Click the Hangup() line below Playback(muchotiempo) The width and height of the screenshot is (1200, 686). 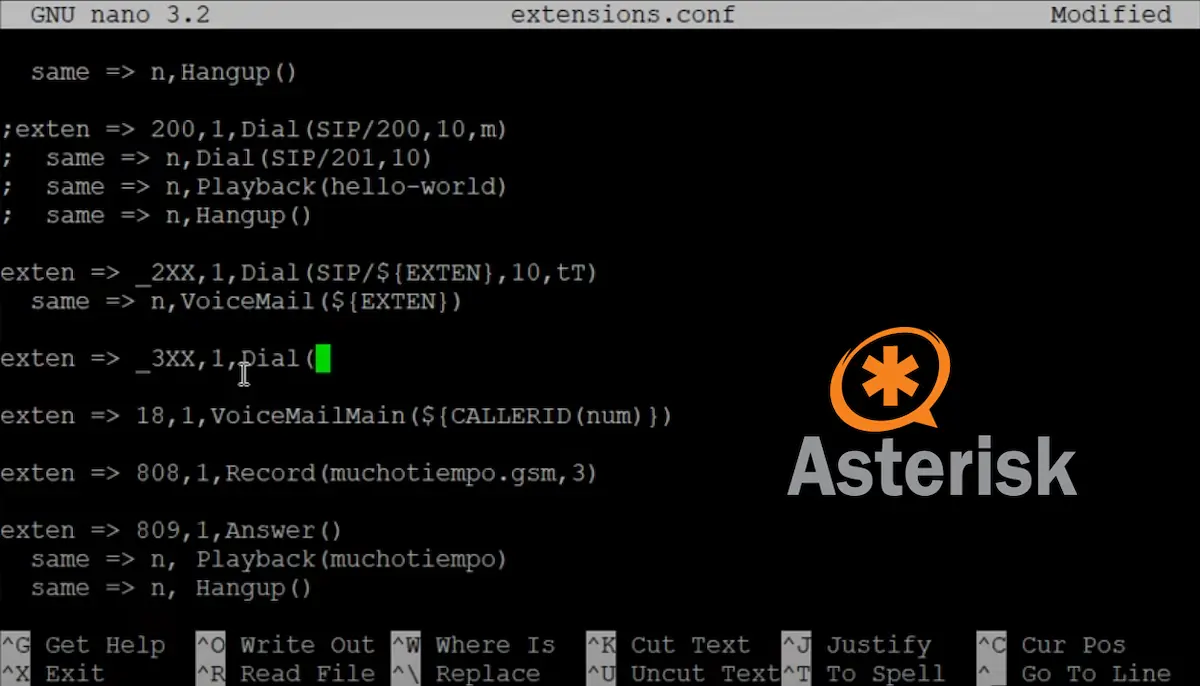tap(171, 588)
